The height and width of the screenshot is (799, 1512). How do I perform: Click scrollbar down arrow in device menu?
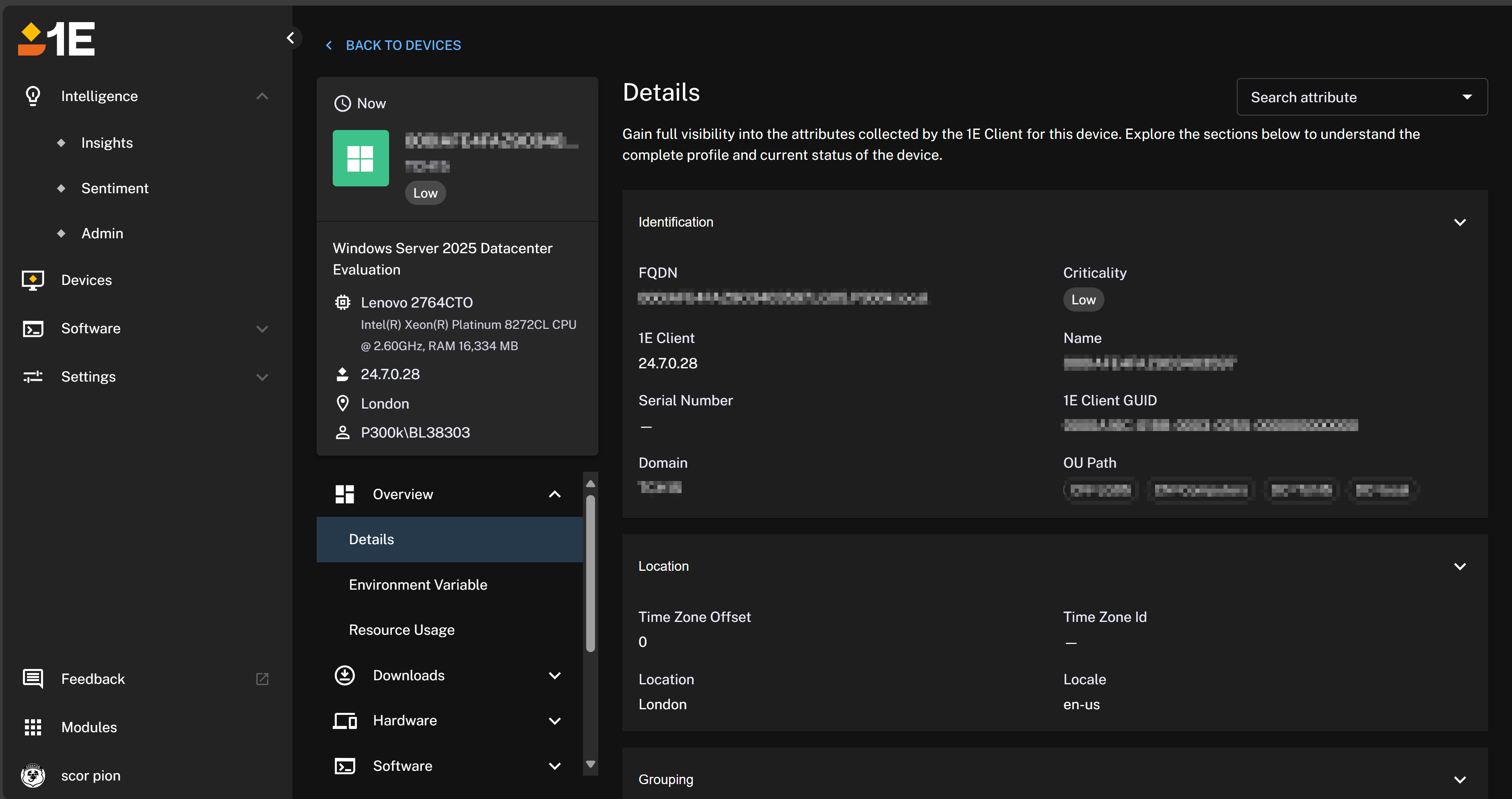(x=591, y=764)
